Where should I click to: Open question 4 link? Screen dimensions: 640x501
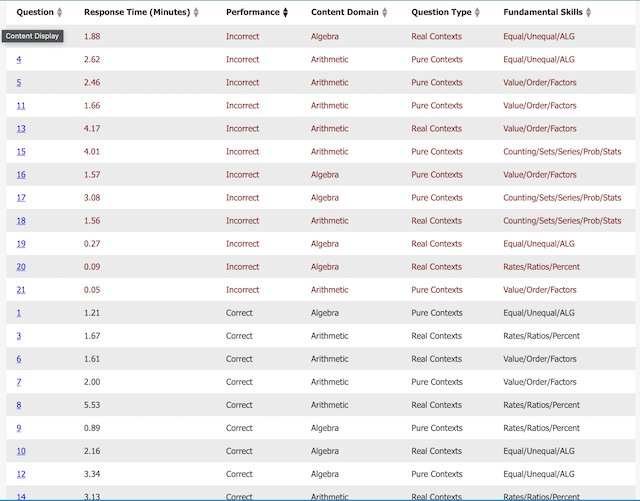19,60
